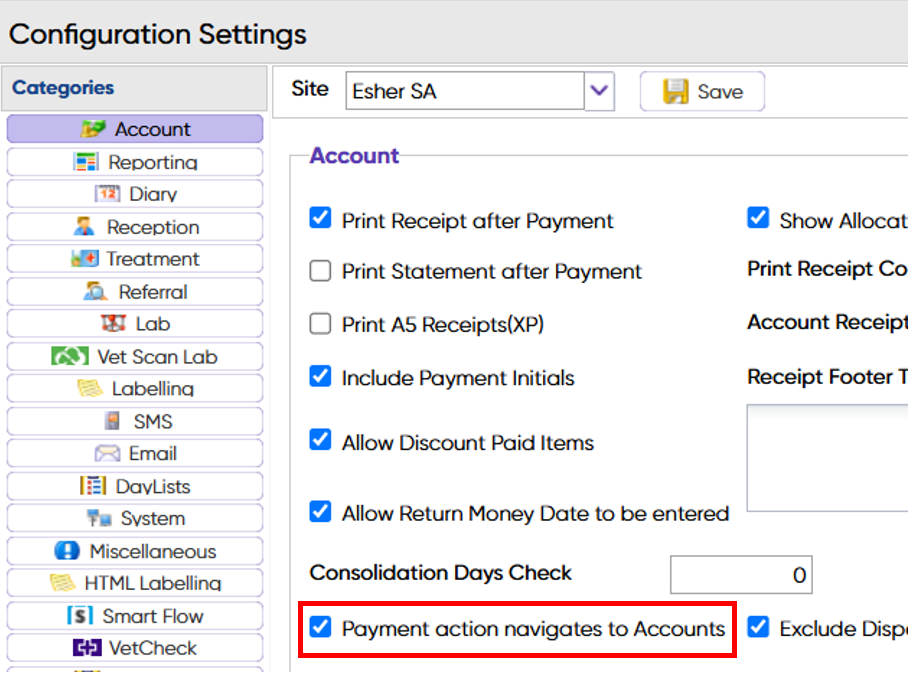Uncheck Print Receipt after Payment
The width and height of the screenshot is (912, 682).
(x=320, y=219)
